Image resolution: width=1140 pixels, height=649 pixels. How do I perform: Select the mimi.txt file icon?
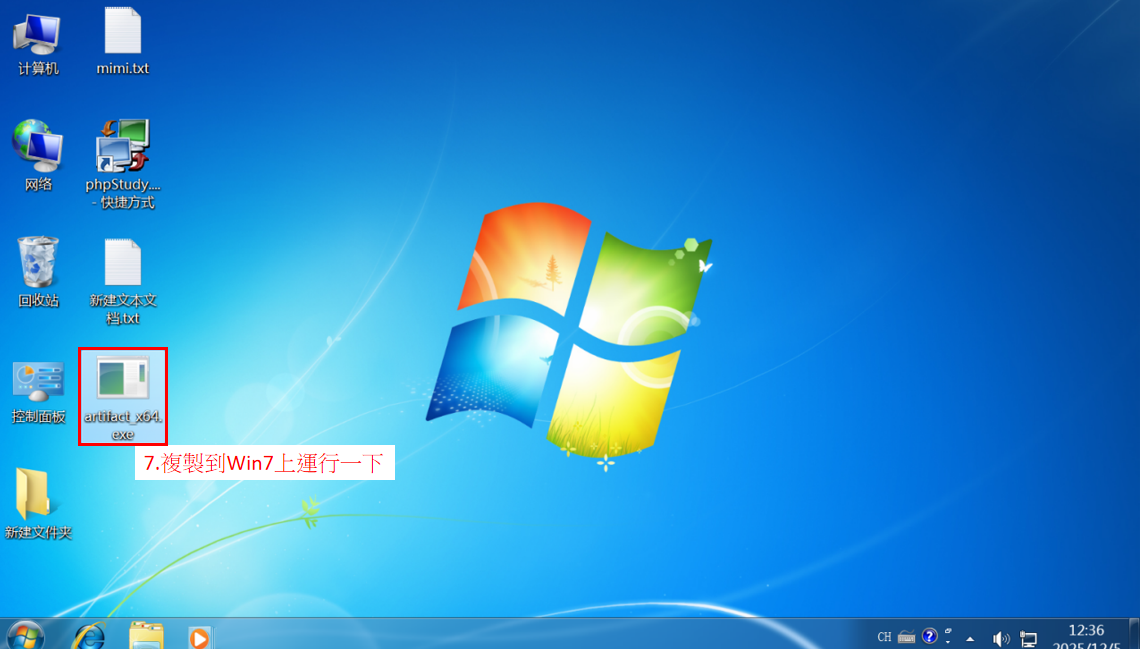[x=122, y=42]
